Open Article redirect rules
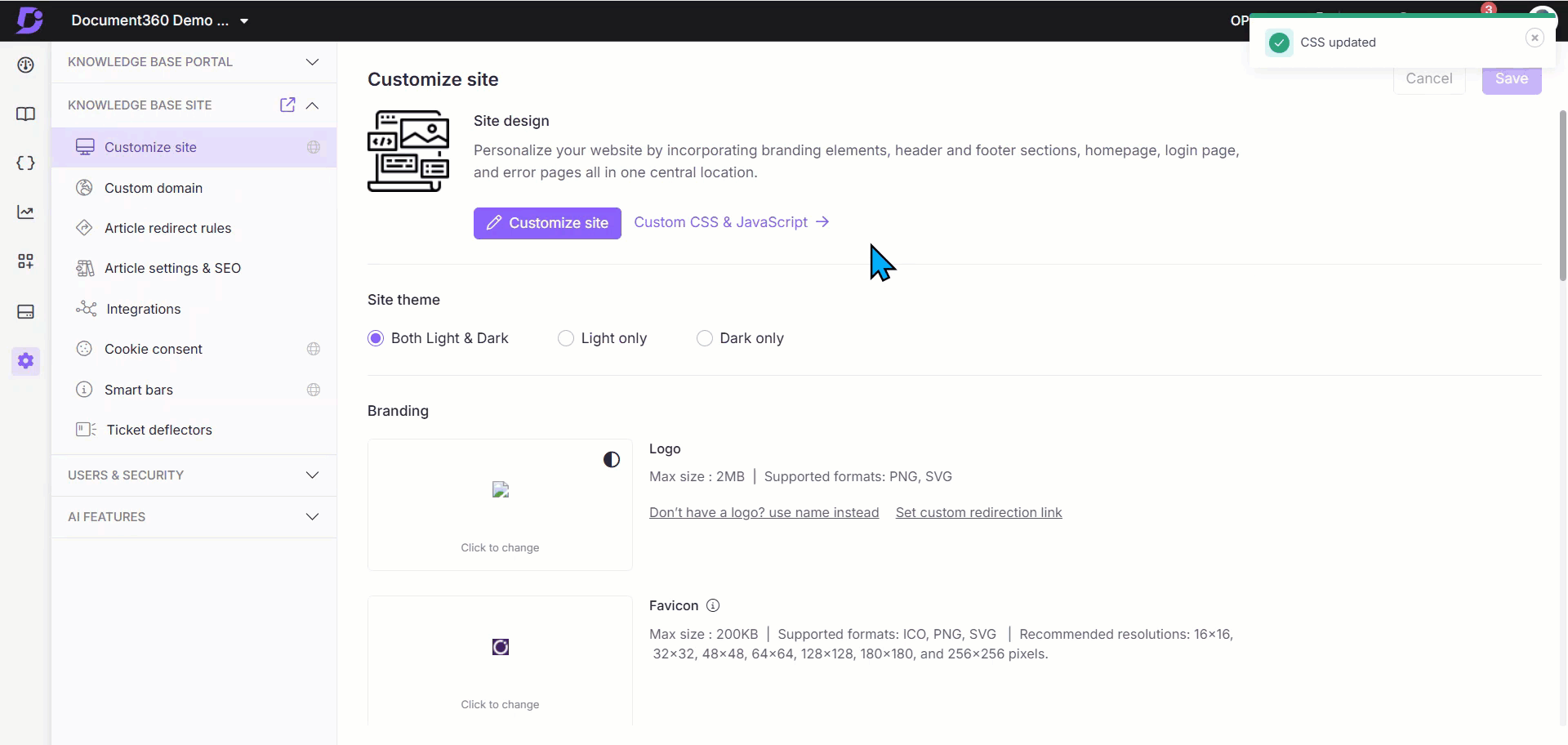The height and width of the screenshot is (745, 1568). click(194, 228)
